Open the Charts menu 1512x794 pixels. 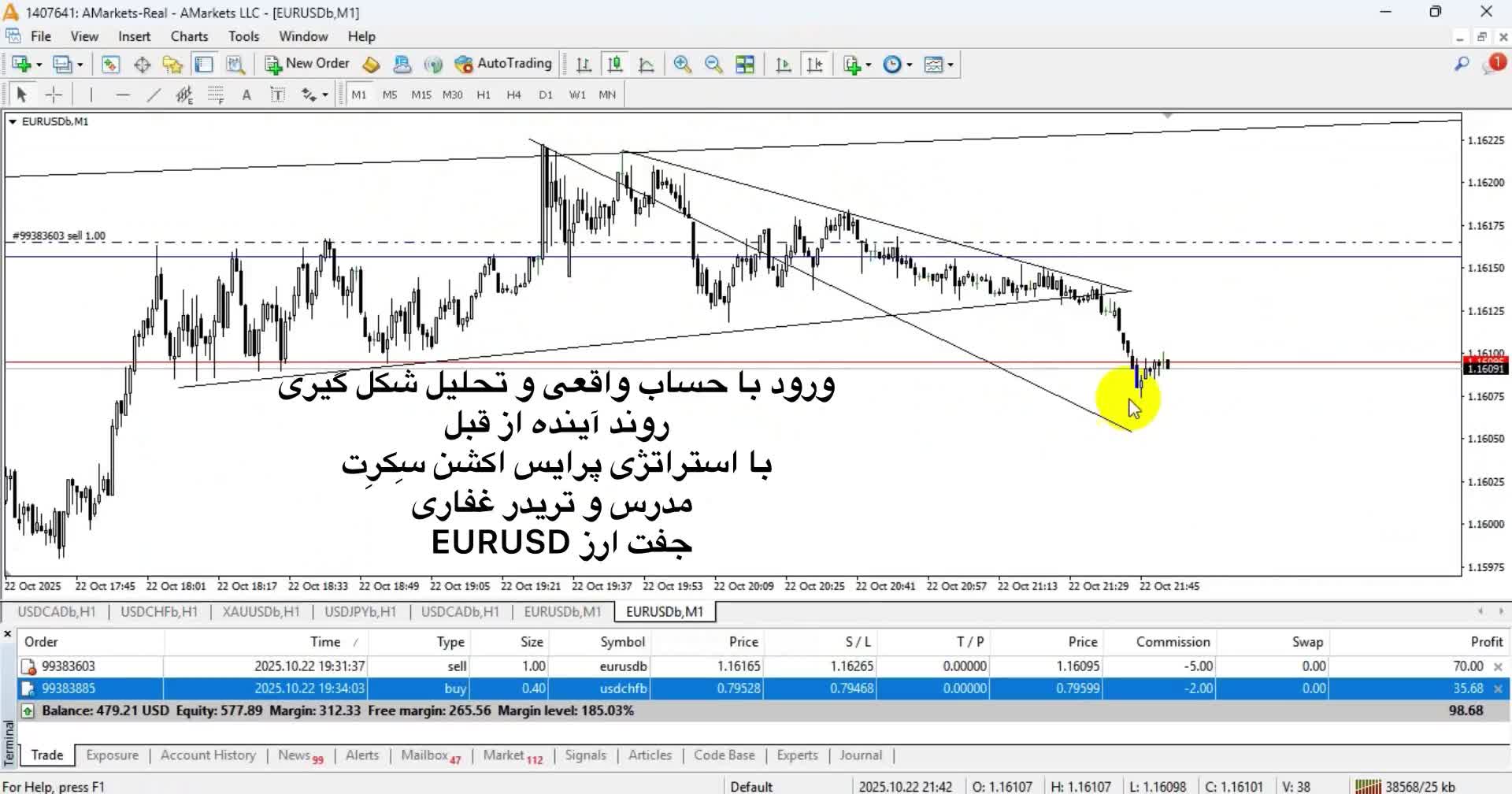pos(189,36)
